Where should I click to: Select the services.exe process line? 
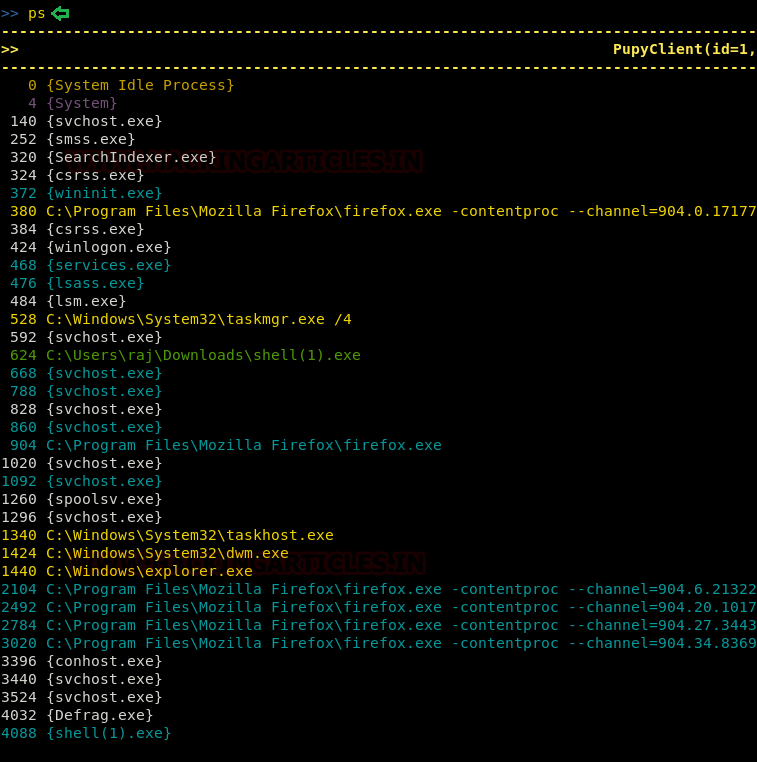pyautogui.click(x=108, y=265)
